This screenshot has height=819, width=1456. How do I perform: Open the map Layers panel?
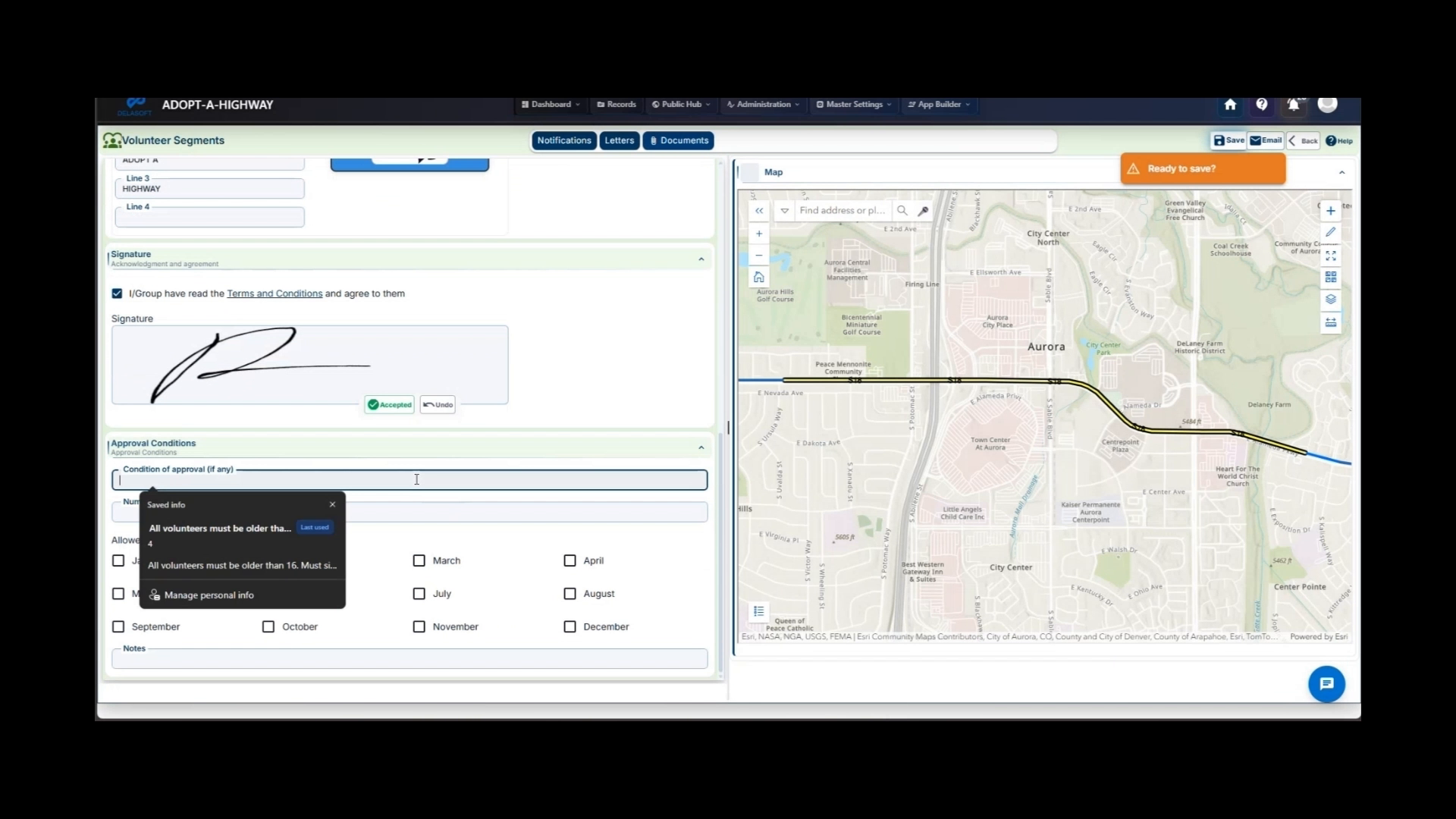click(1331, 300)
